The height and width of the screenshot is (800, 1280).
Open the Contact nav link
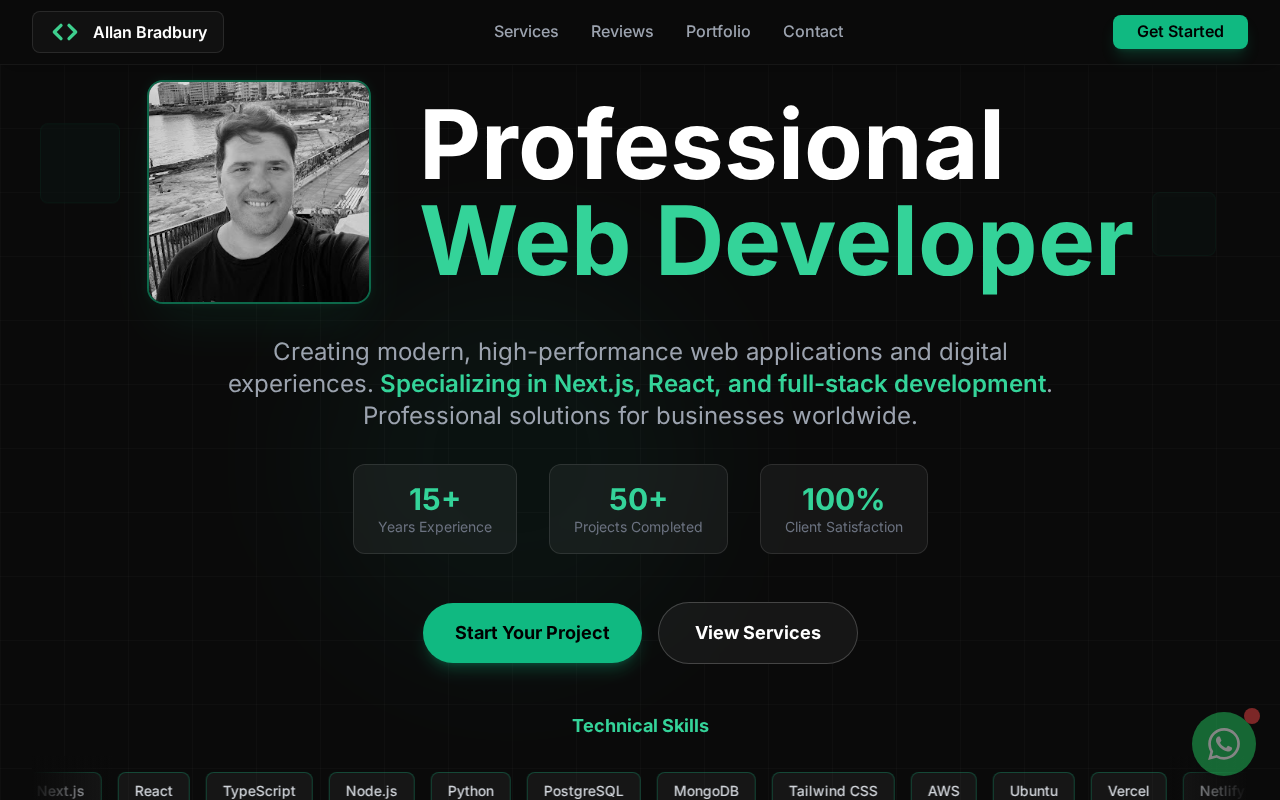[813, 32]
